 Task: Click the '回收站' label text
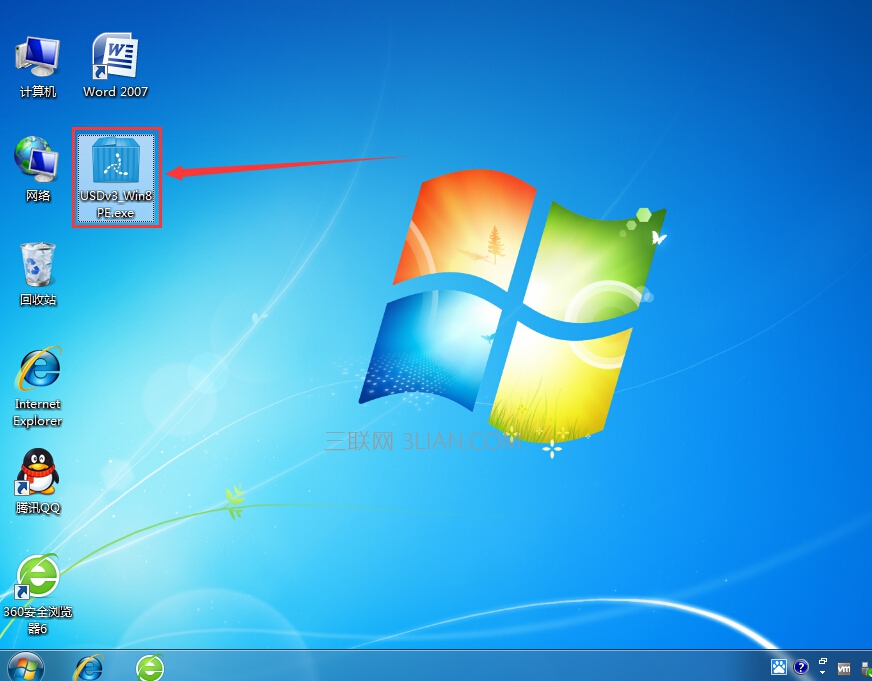tap(38, 300)
